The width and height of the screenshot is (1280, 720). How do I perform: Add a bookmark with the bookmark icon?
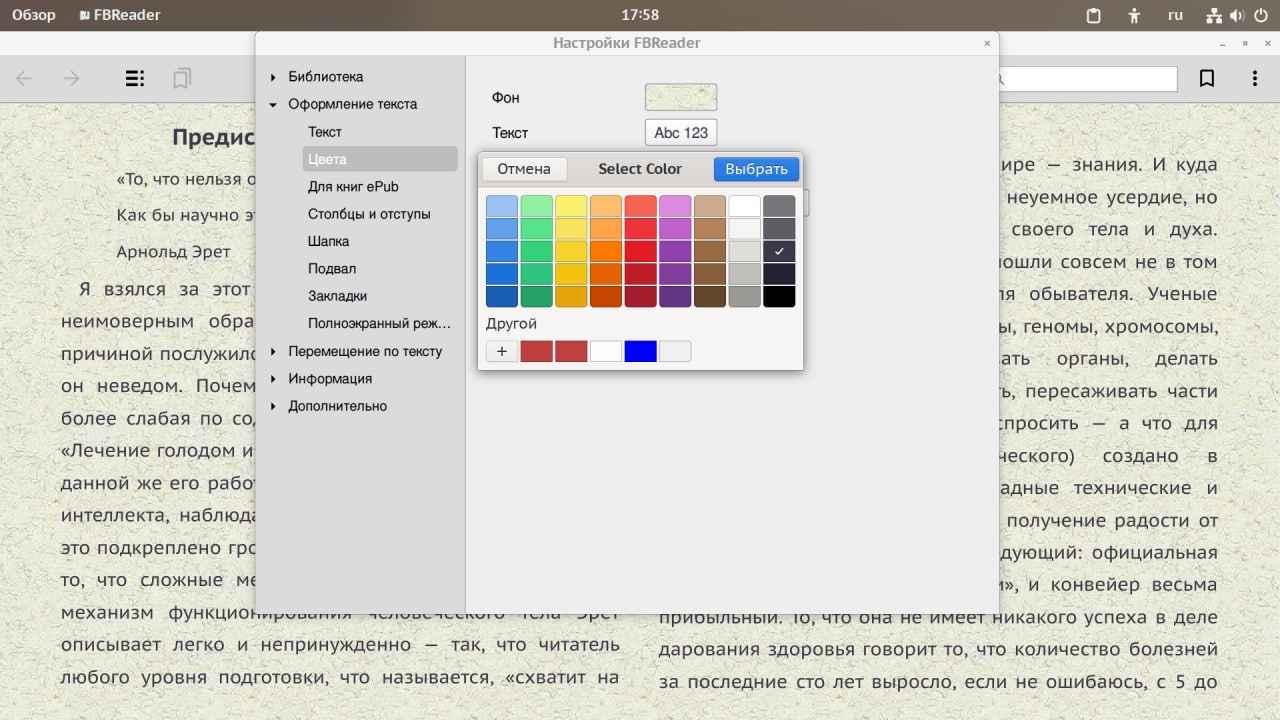tap(1207, 78)
